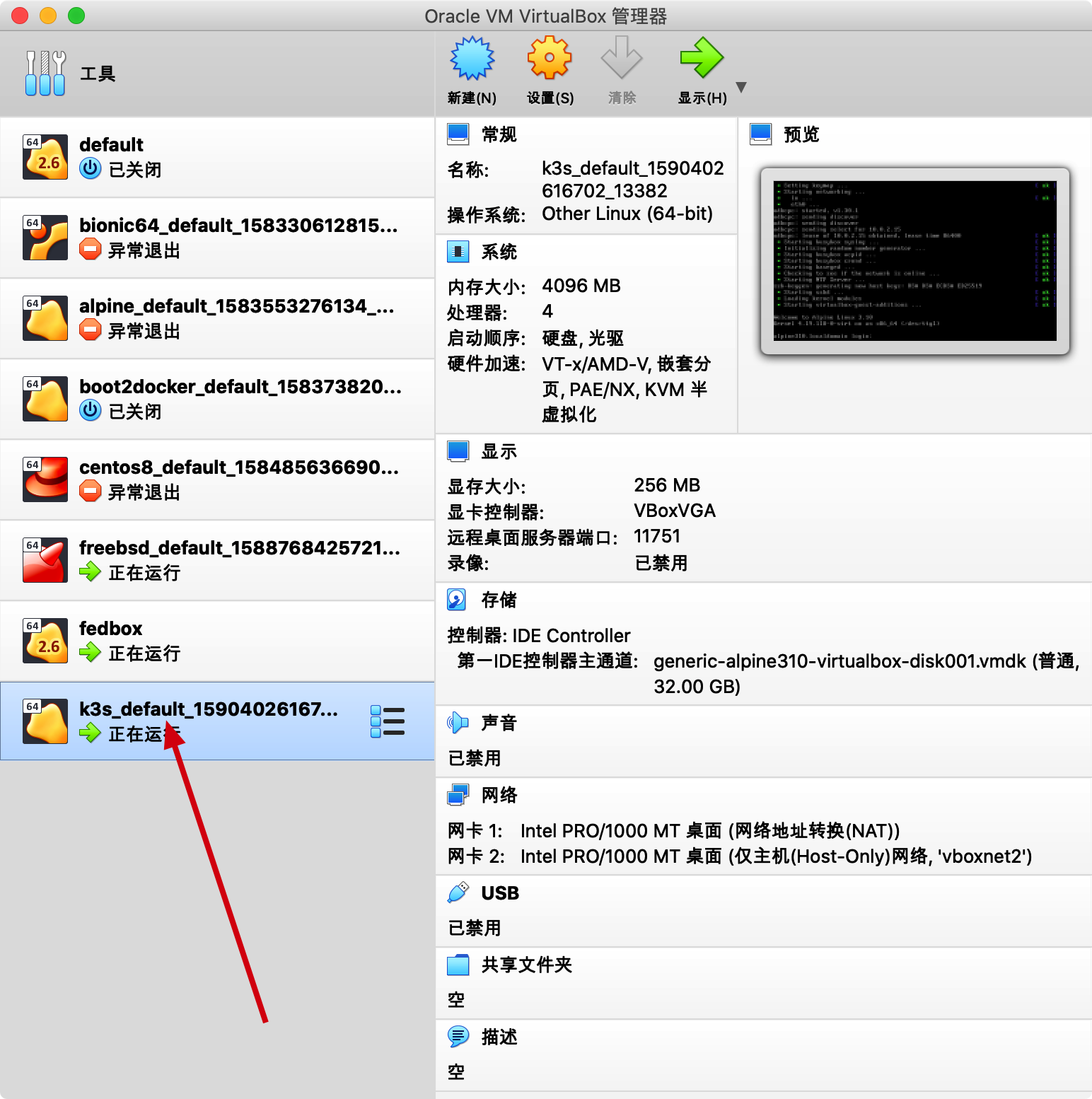This screenshot has height=1099, width=1092.
Task: Open Settings (设置) gear toolbar icon
Action: [550, 58]
